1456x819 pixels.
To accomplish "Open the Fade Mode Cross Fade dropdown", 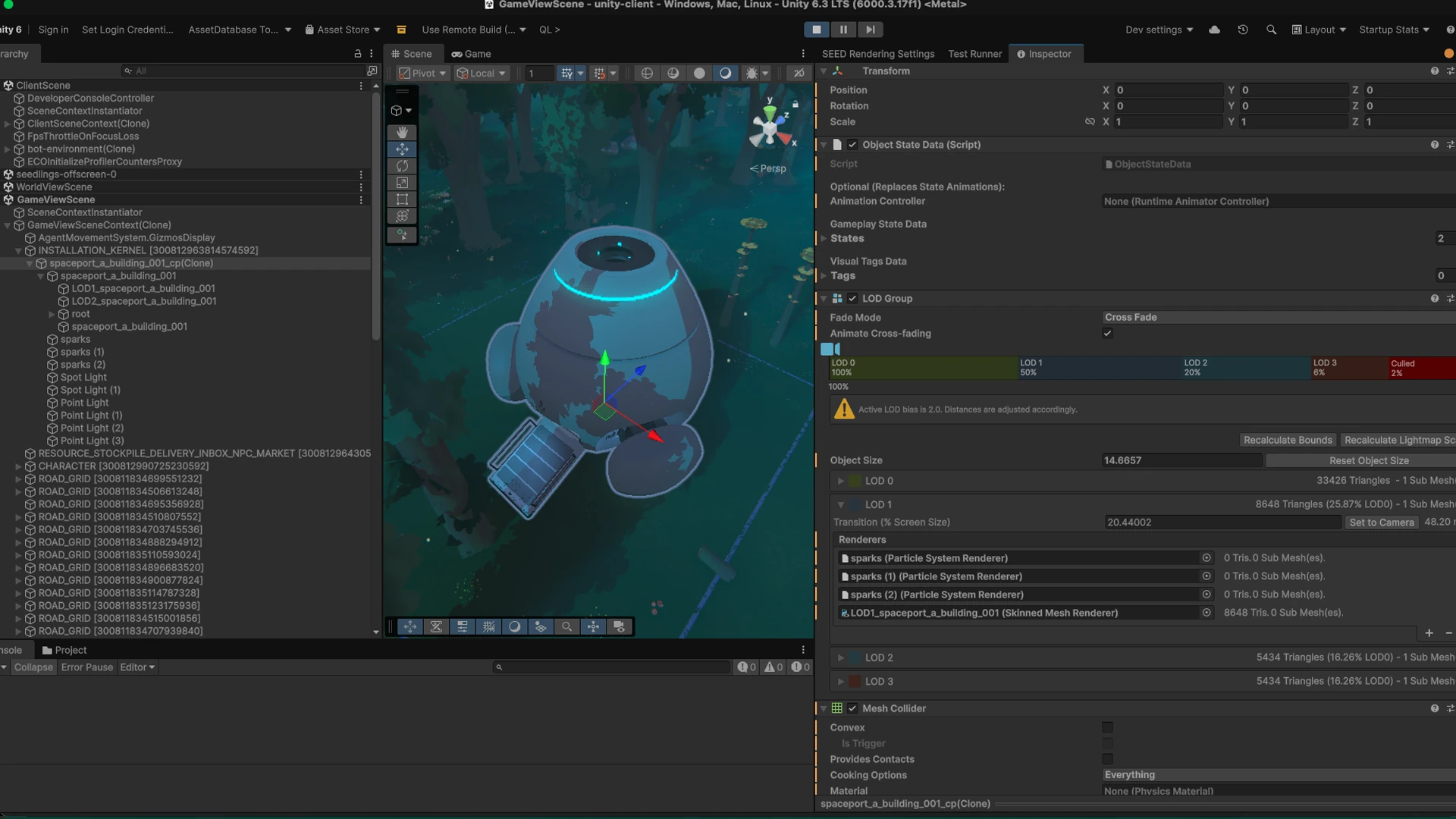I will click(x=1279, y=317).
